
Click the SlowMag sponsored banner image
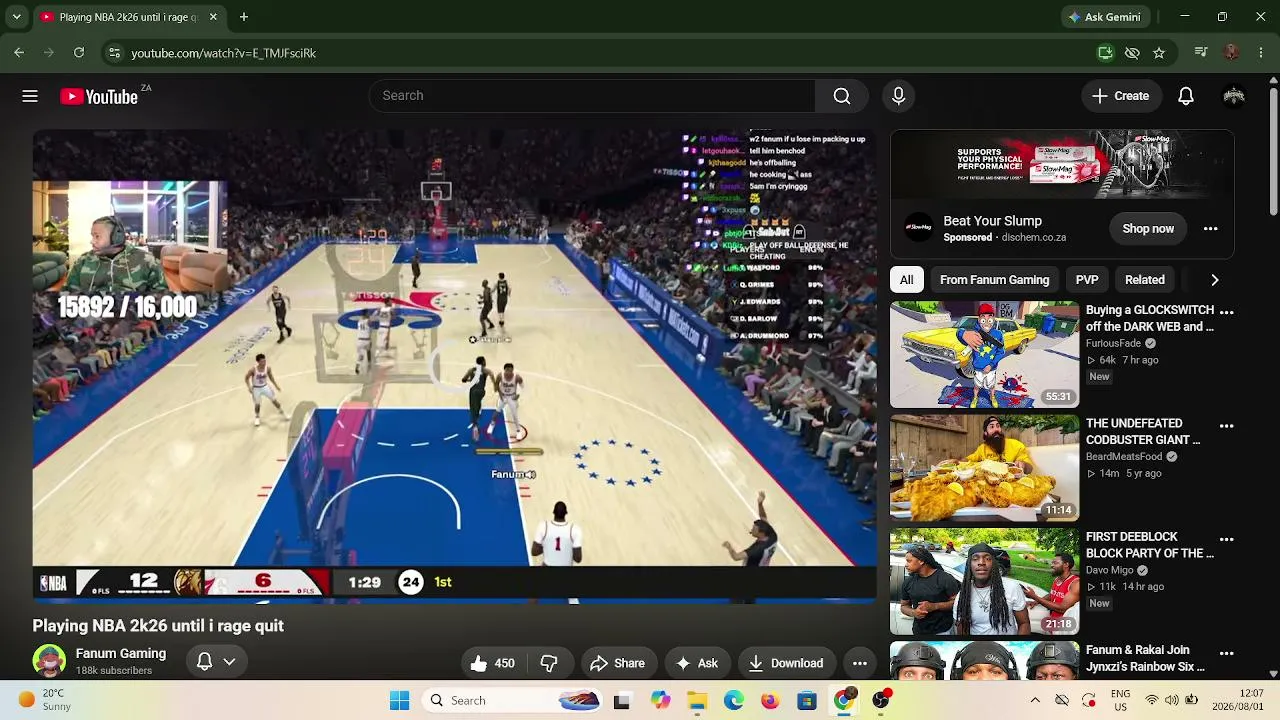click(x=1062, y=164)
